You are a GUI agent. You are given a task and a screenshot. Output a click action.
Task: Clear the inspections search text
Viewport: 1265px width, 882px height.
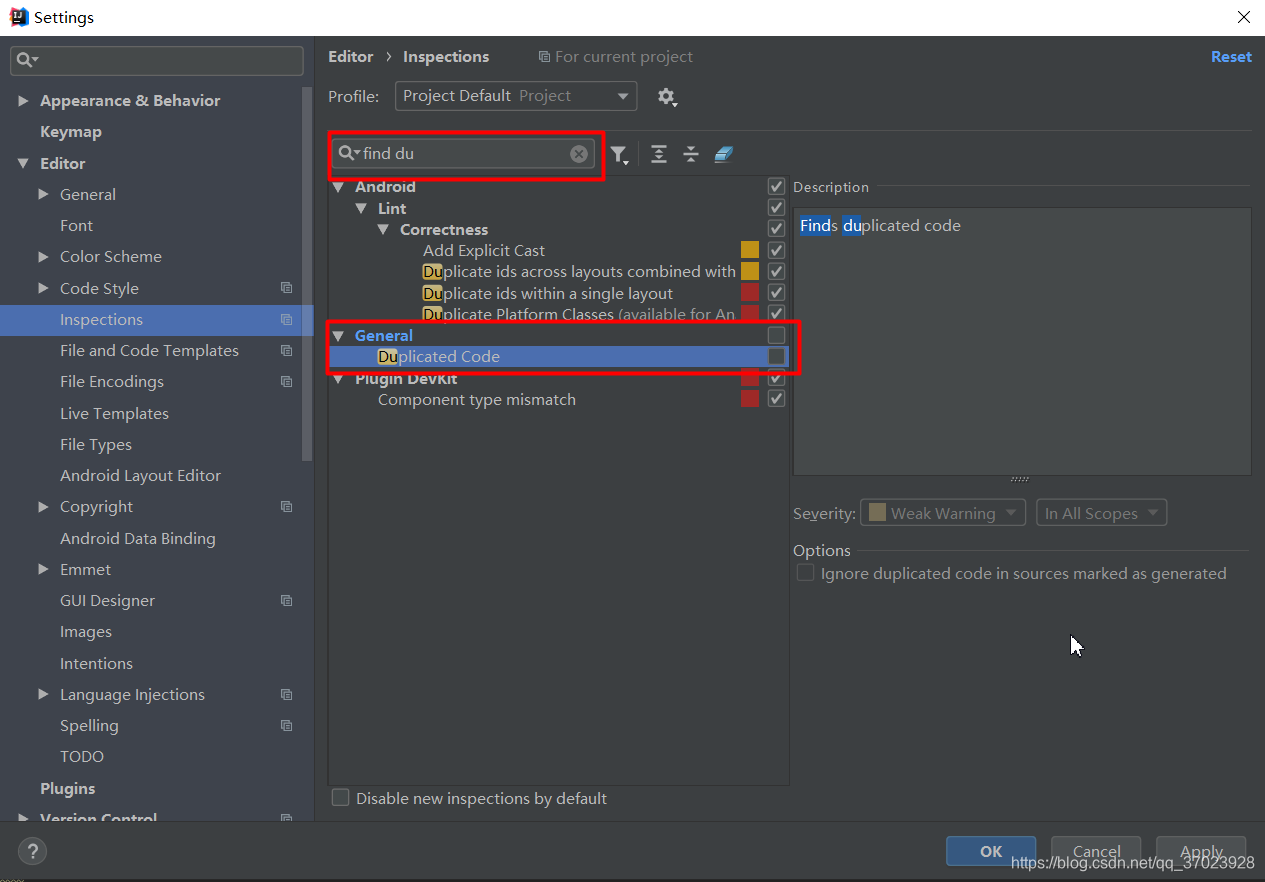579,154
